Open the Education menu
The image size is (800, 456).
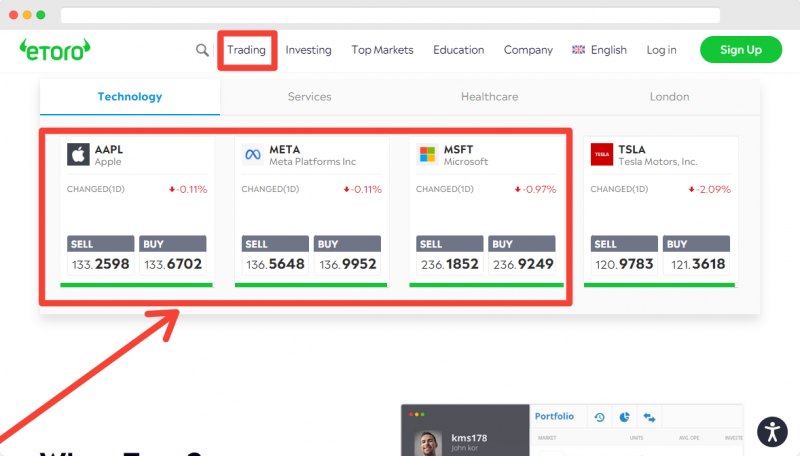(459, 50)
